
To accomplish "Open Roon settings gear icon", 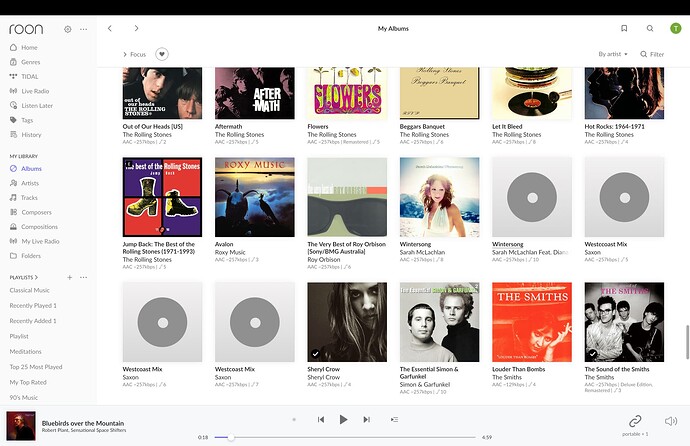I will tap(67, 29).
